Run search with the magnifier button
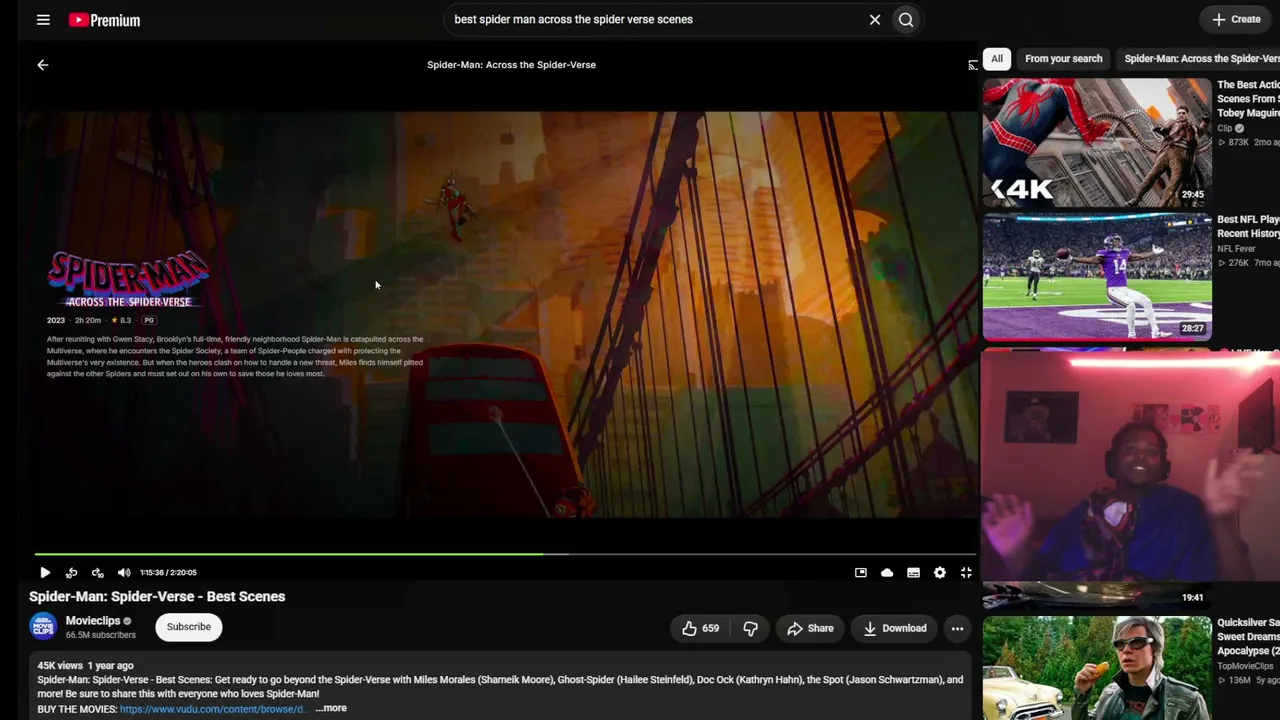 [906, 20]
